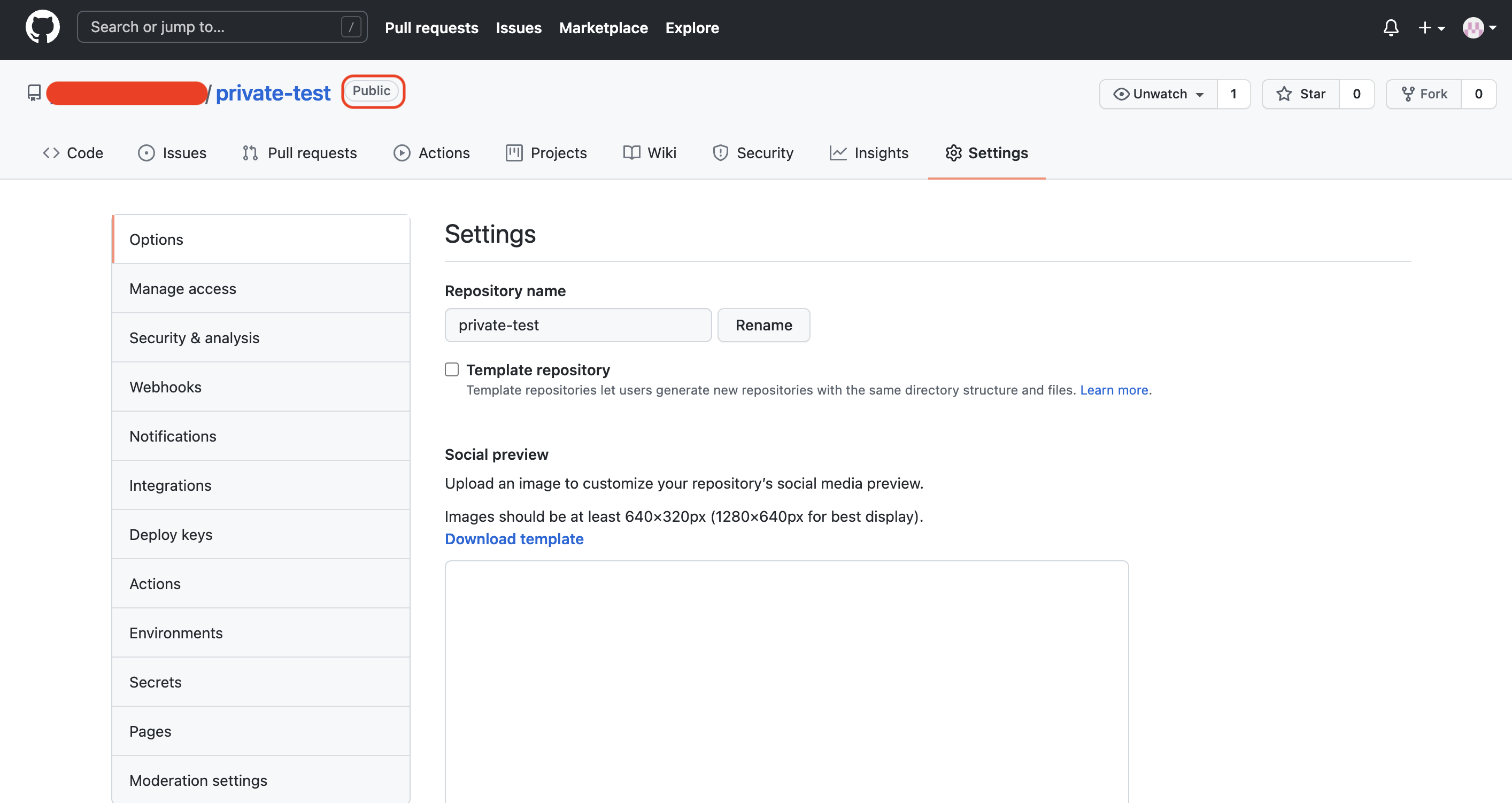Open the profile avatar dropdown
Viewport: 1512px width, 803px height.
click(x=1478, y=28)
